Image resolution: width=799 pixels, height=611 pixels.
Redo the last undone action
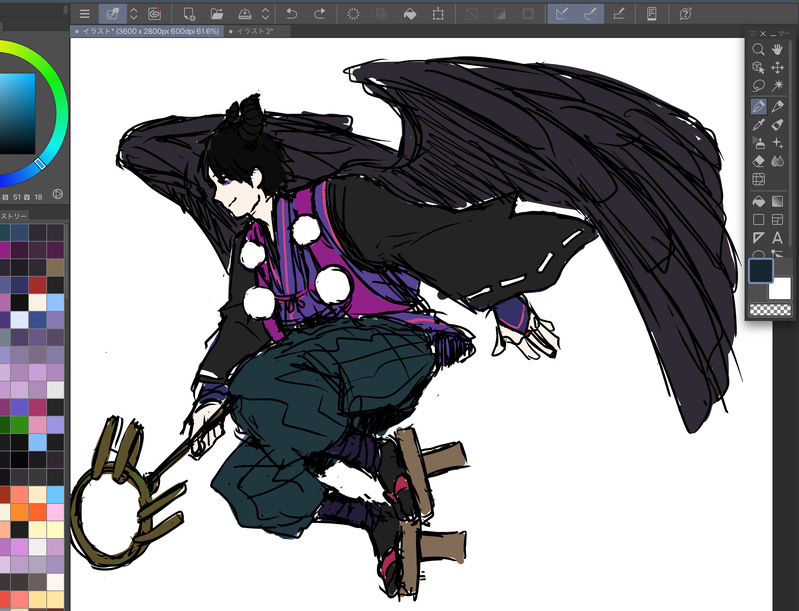pyautogui.click(x=319, y=14)
